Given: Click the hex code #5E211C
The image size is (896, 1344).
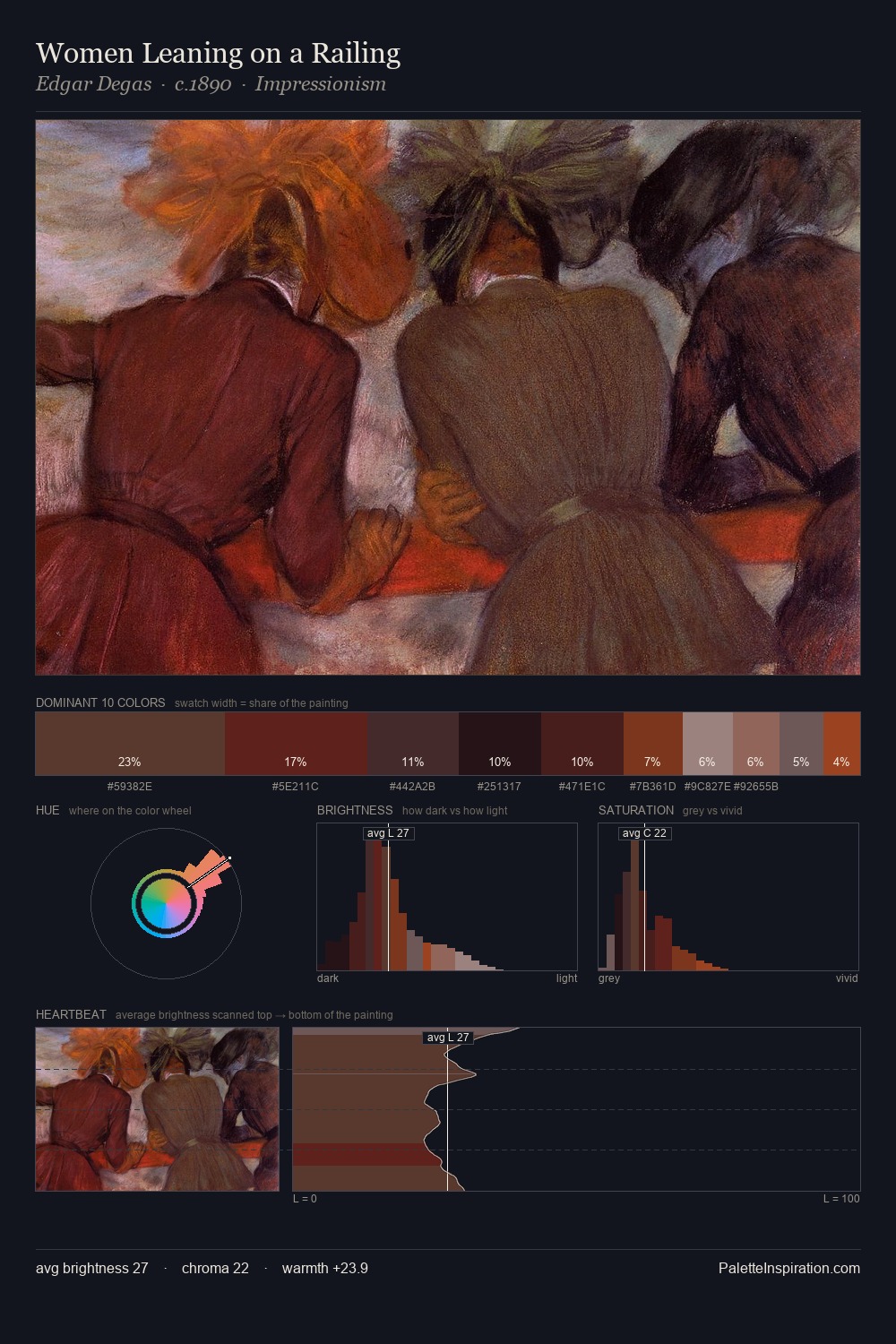Looking at the screenshot, I should 296,787.
